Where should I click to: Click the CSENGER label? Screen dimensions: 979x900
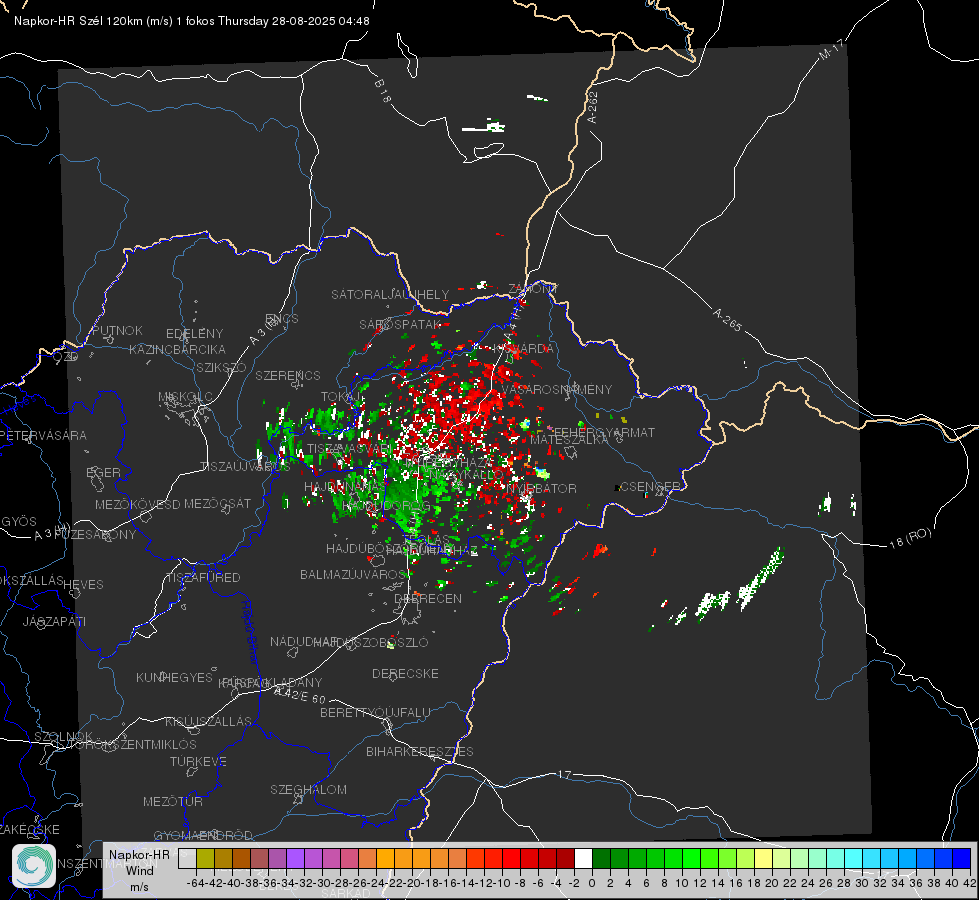[649, 486]
